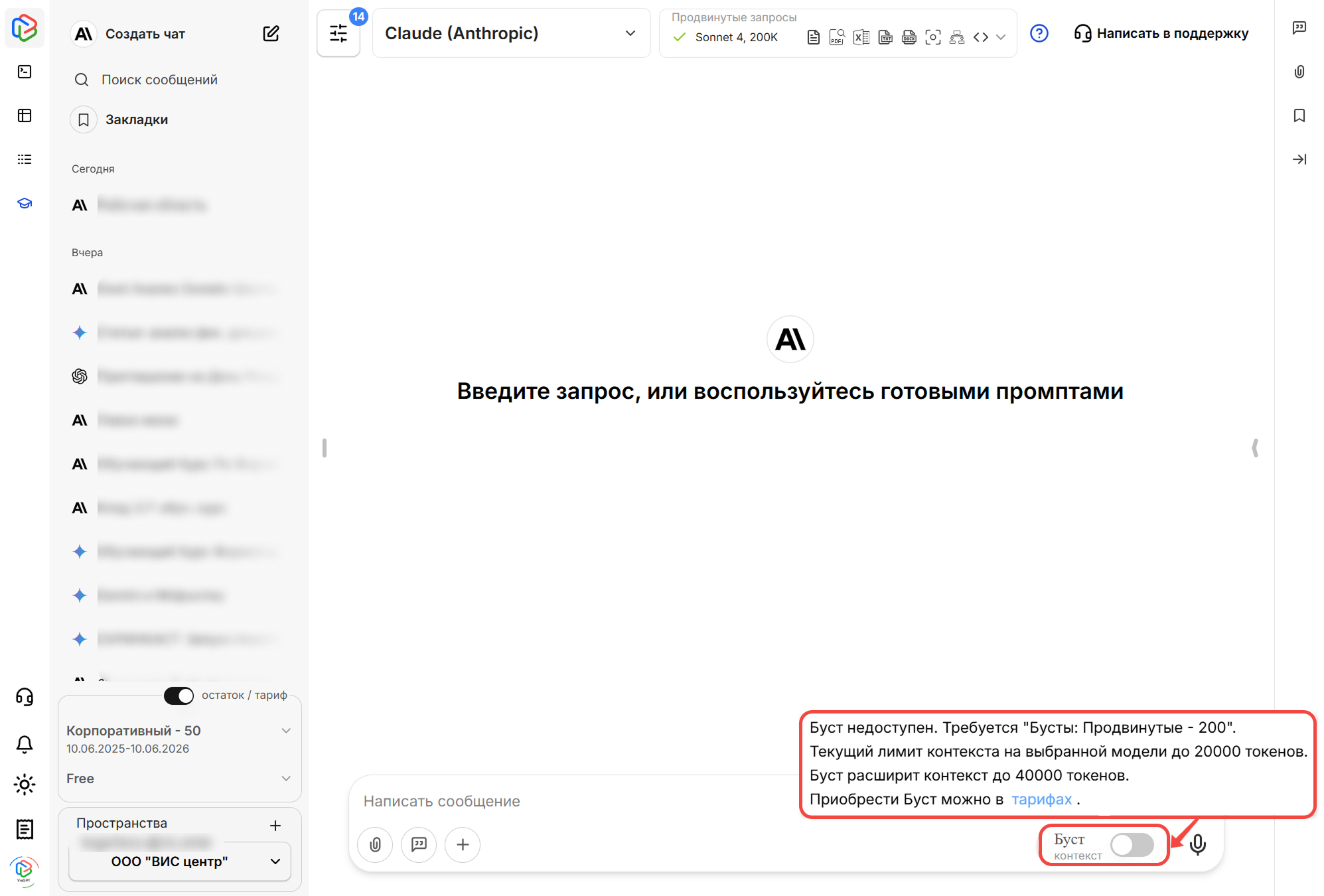Select the plain document file icon in toolbar
The image size is (1324, 896).
click(x=813, y=37)
